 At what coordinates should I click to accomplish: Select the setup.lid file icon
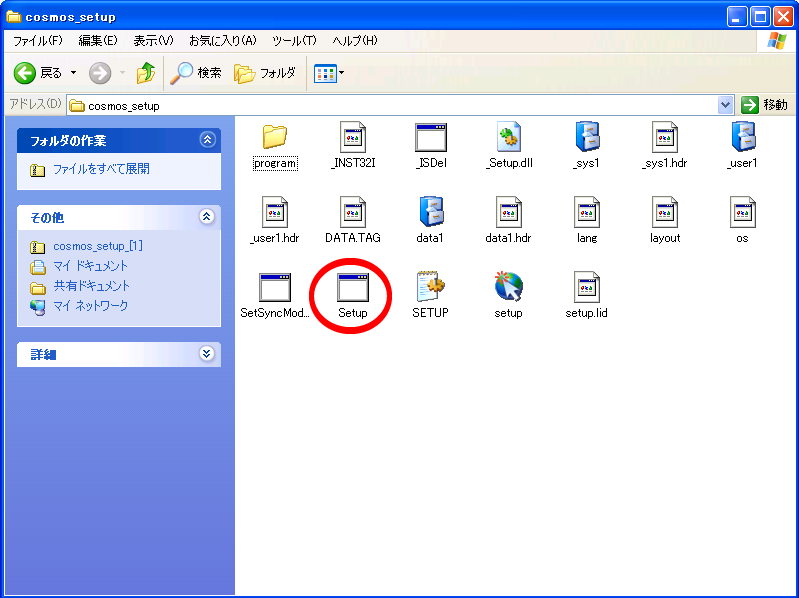tap(587, 286)
